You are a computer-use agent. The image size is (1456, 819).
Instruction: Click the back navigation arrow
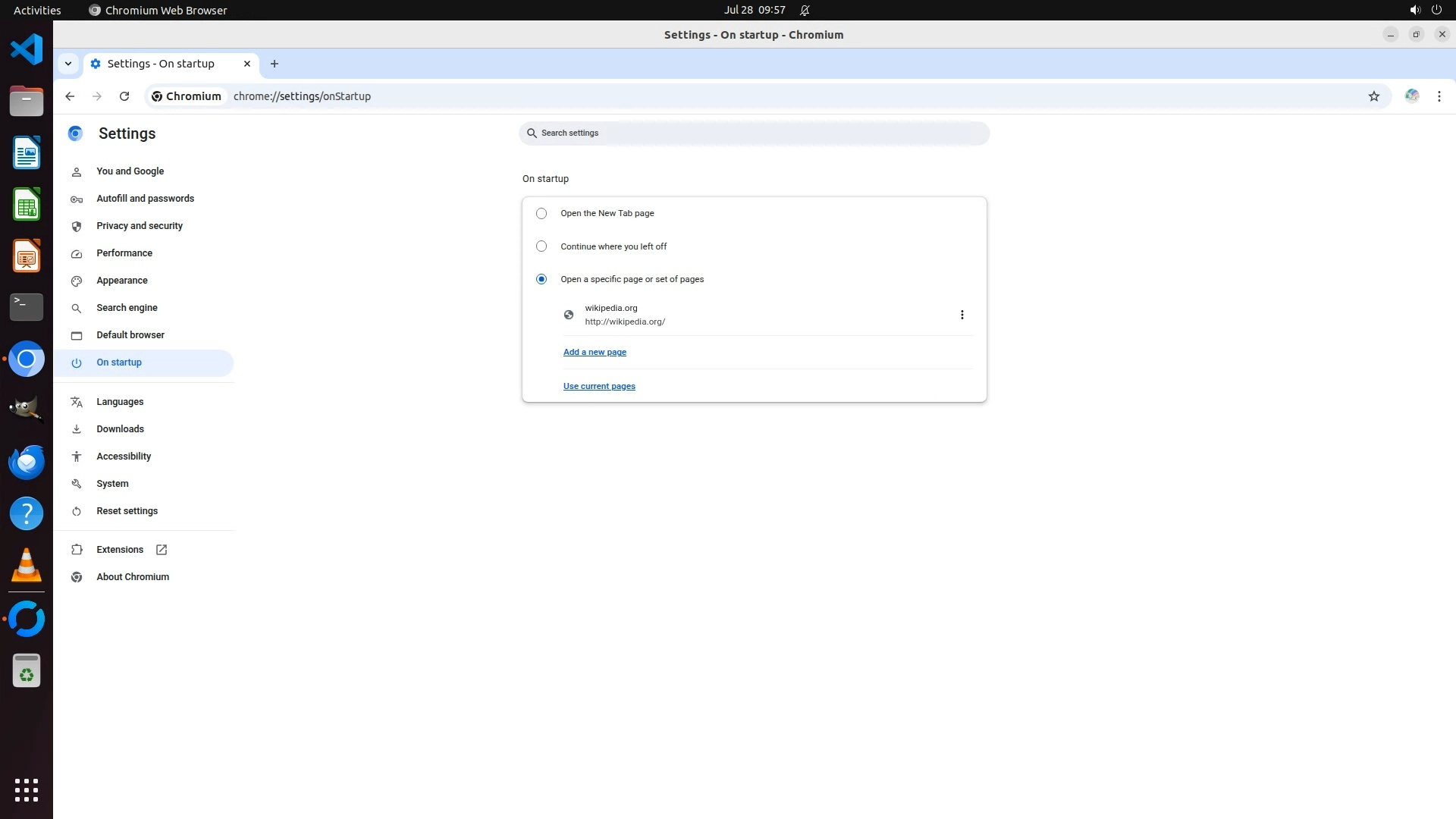click(70, 96)
